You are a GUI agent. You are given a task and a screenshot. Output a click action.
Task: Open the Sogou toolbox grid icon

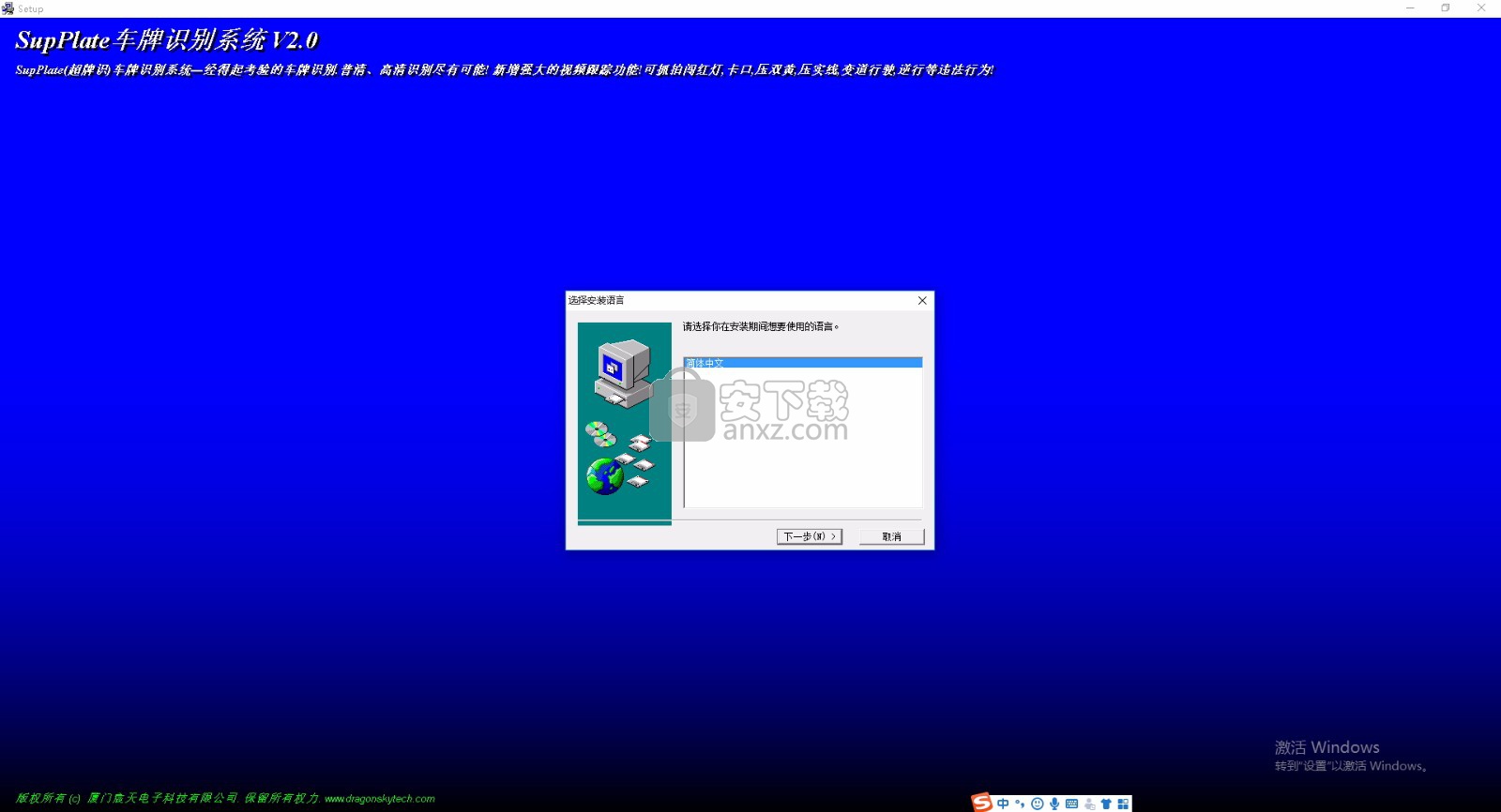click(x=1123, y=804)
